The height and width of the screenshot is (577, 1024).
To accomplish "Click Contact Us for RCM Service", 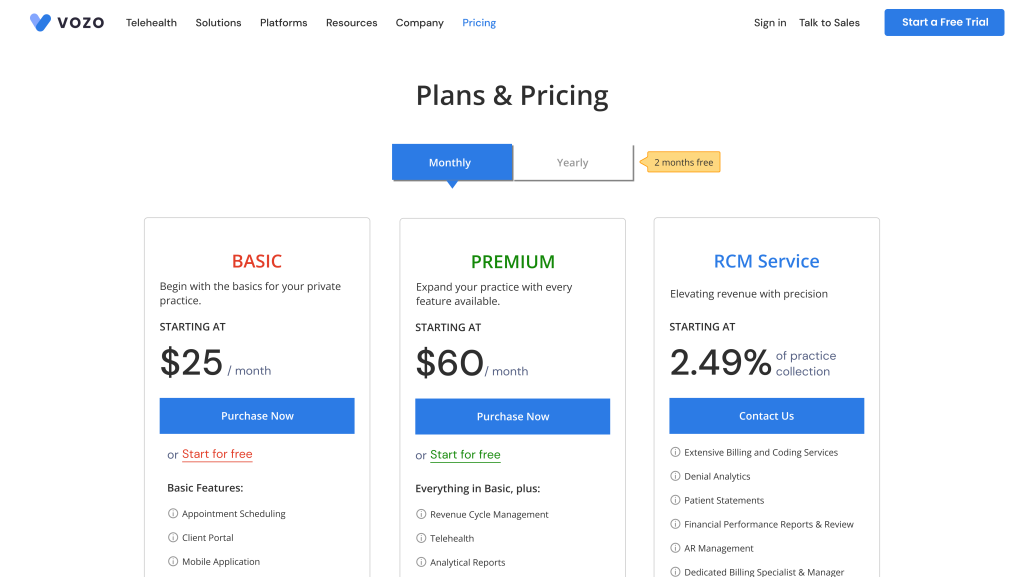I will (x=767, y=416).
